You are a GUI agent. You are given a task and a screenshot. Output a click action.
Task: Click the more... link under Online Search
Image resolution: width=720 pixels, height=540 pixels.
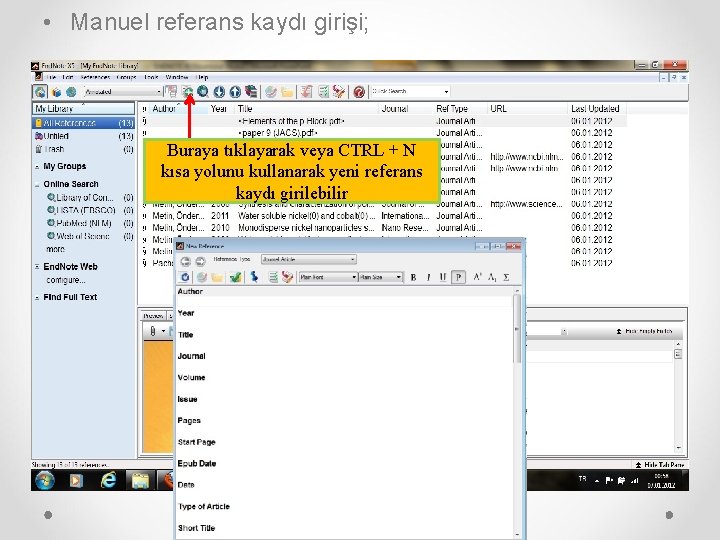coord(56,249)
